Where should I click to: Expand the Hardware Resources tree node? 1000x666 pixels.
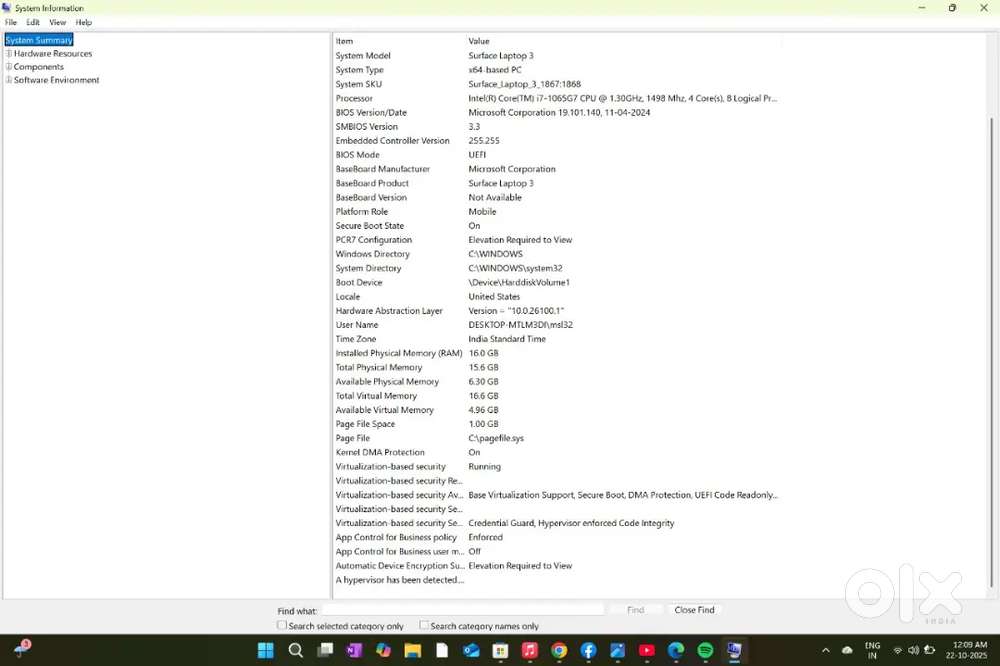pyautogui.click(x=9, y=54)
